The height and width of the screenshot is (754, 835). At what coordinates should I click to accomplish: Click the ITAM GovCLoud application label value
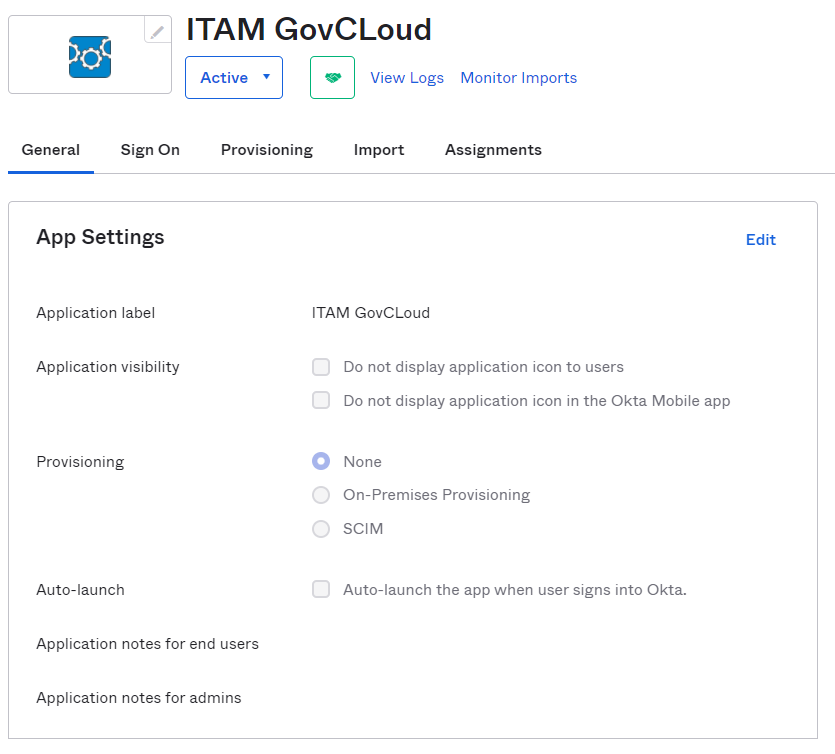click(x=371, y=313)
